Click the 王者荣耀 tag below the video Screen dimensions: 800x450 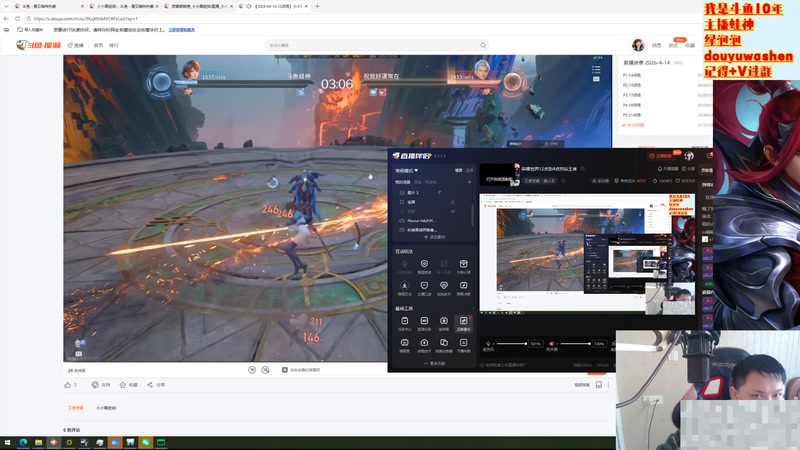point(76,408)
